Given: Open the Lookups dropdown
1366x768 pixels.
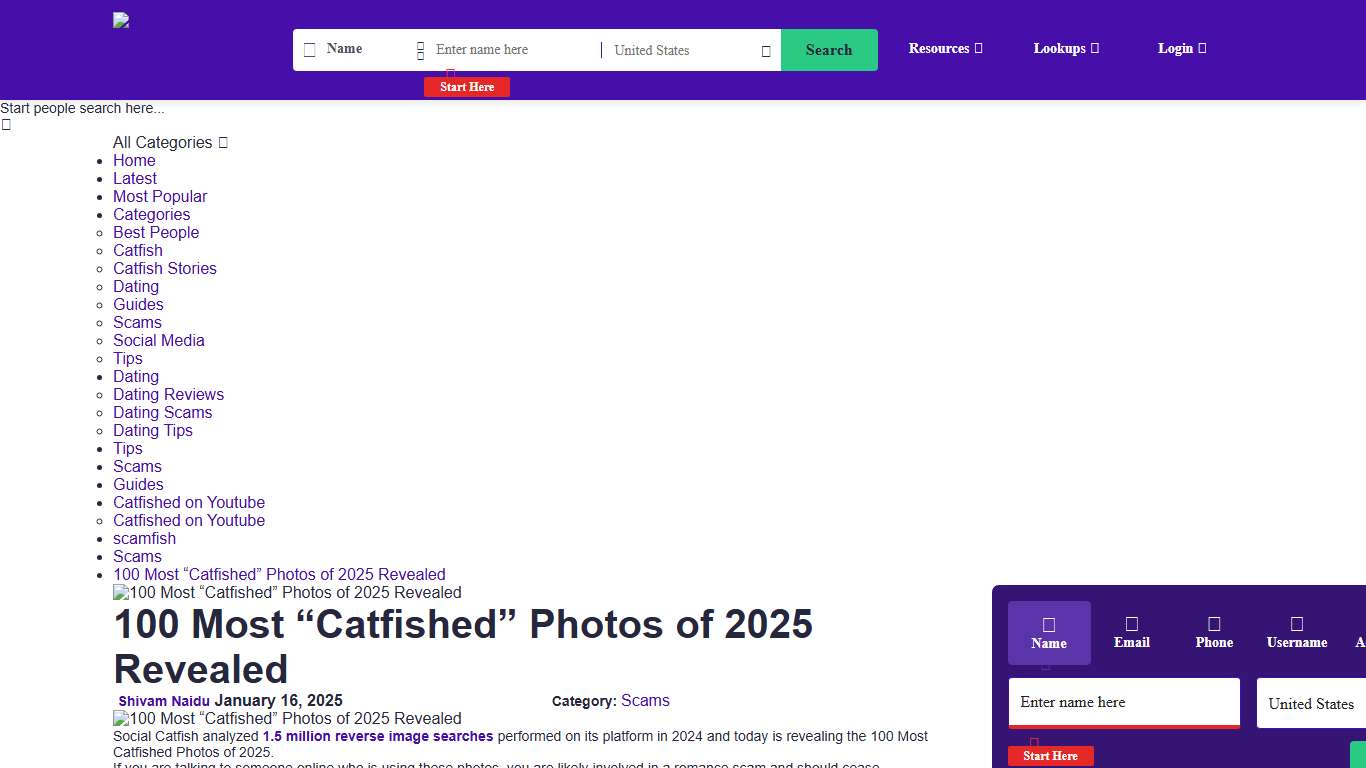Looking at the screenshot, I should point(1064,48).
